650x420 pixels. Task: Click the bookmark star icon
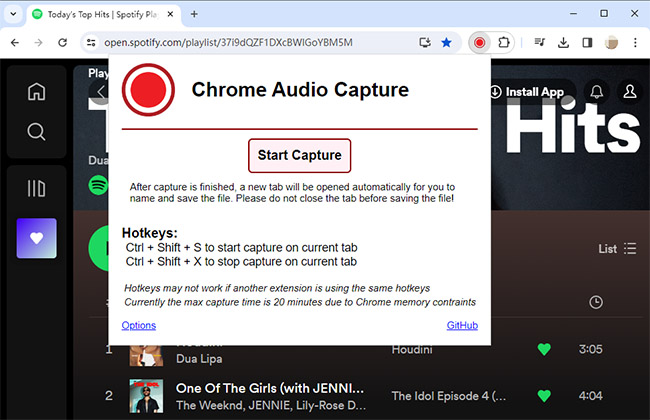coord(446,42)
